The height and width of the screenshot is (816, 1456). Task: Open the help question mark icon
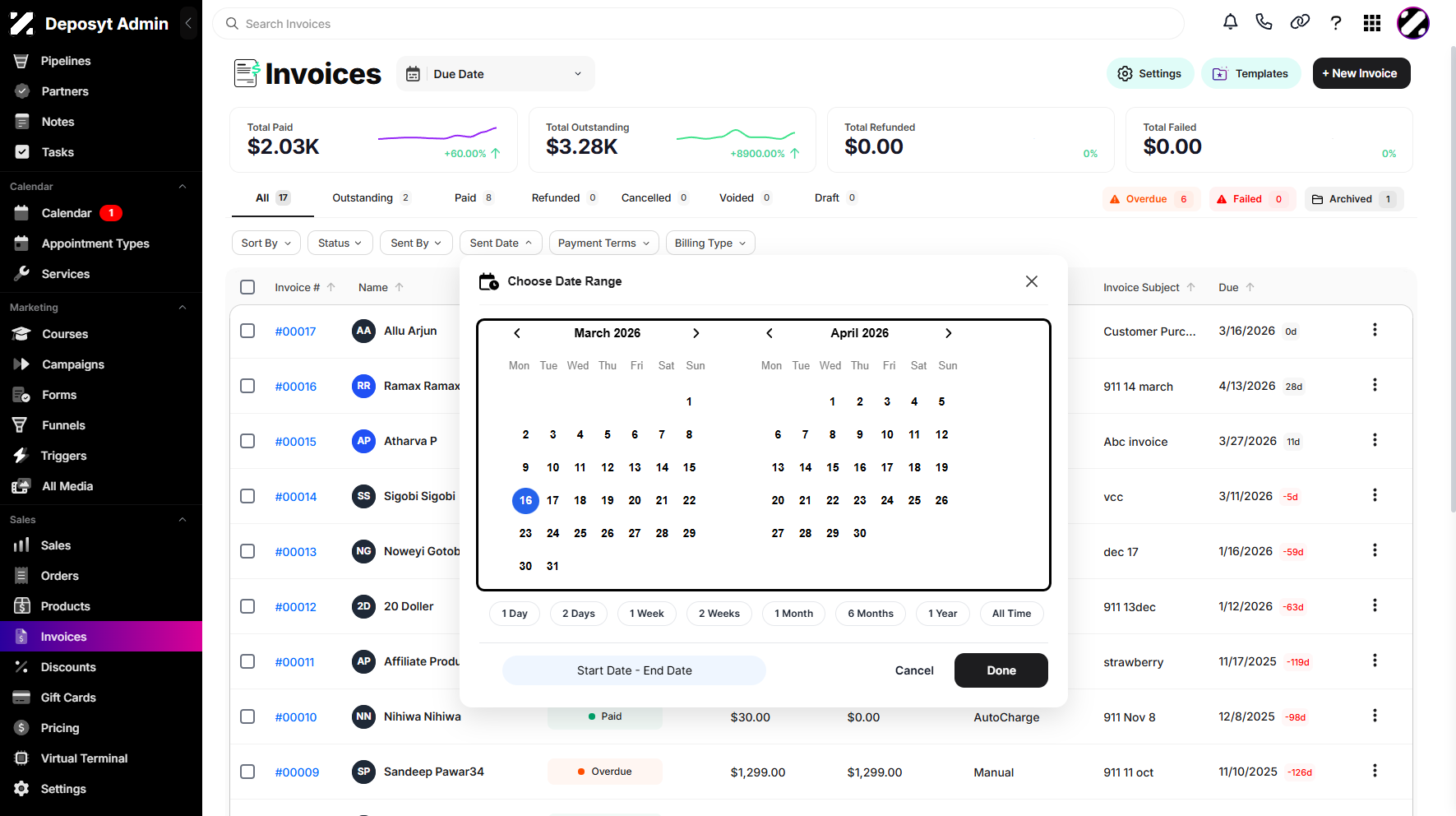pos(1336,23)
